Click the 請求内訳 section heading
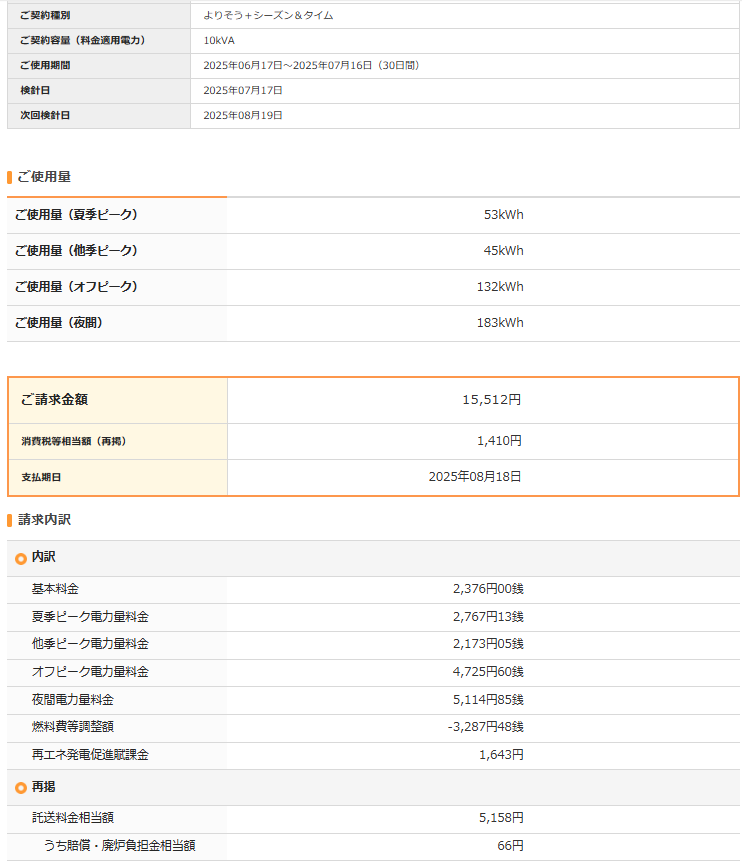This screenshot has height=866, width=742. pyautogui.click(x=44, y=520)
